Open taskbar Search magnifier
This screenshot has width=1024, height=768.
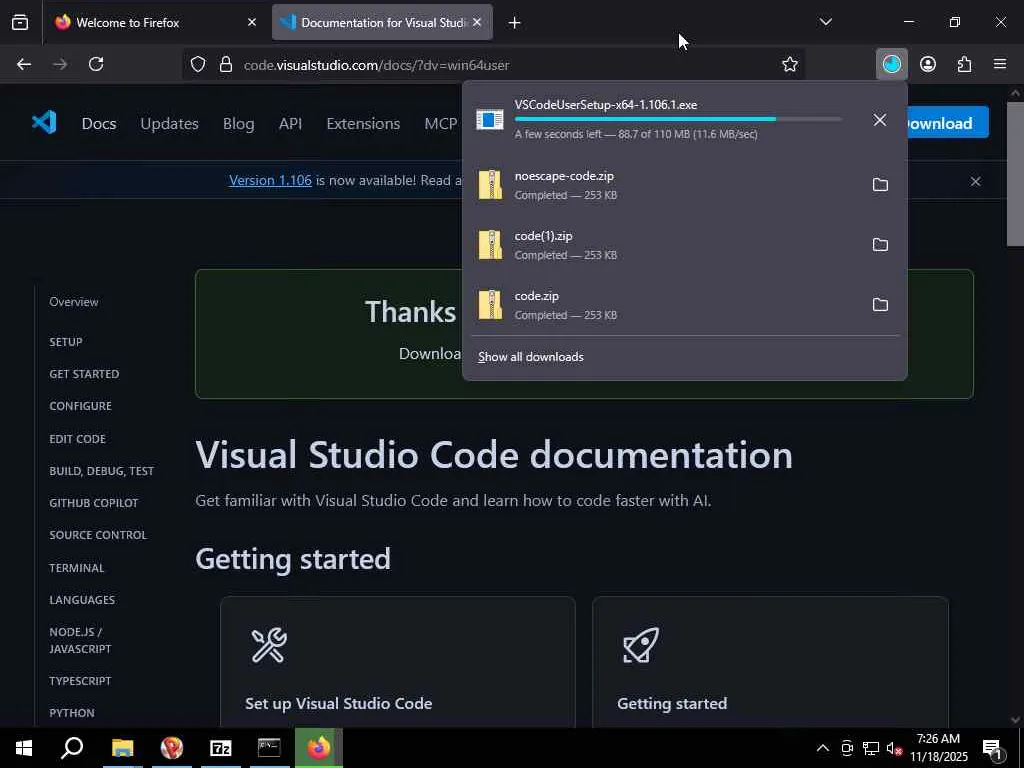point(72,748)
